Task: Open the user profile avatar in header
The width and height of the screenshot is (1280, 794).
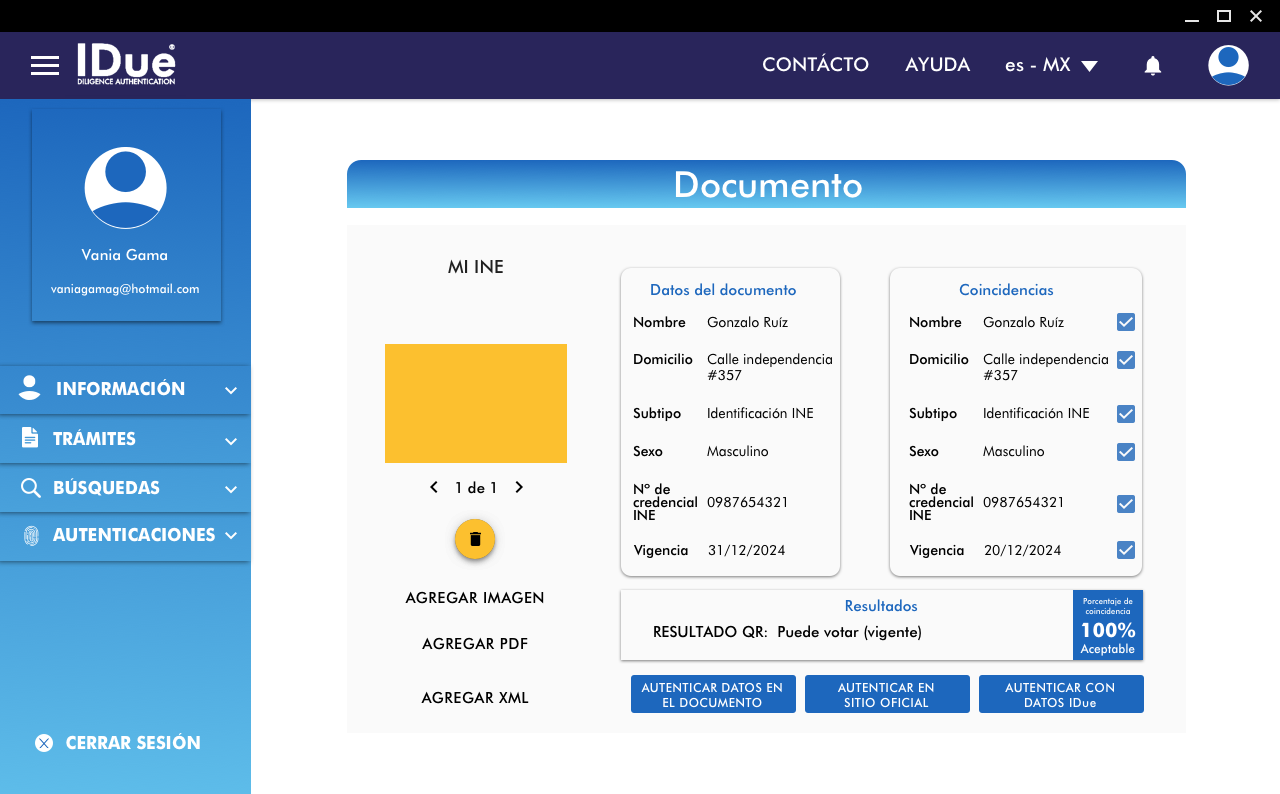Action: click(1227, 66)
